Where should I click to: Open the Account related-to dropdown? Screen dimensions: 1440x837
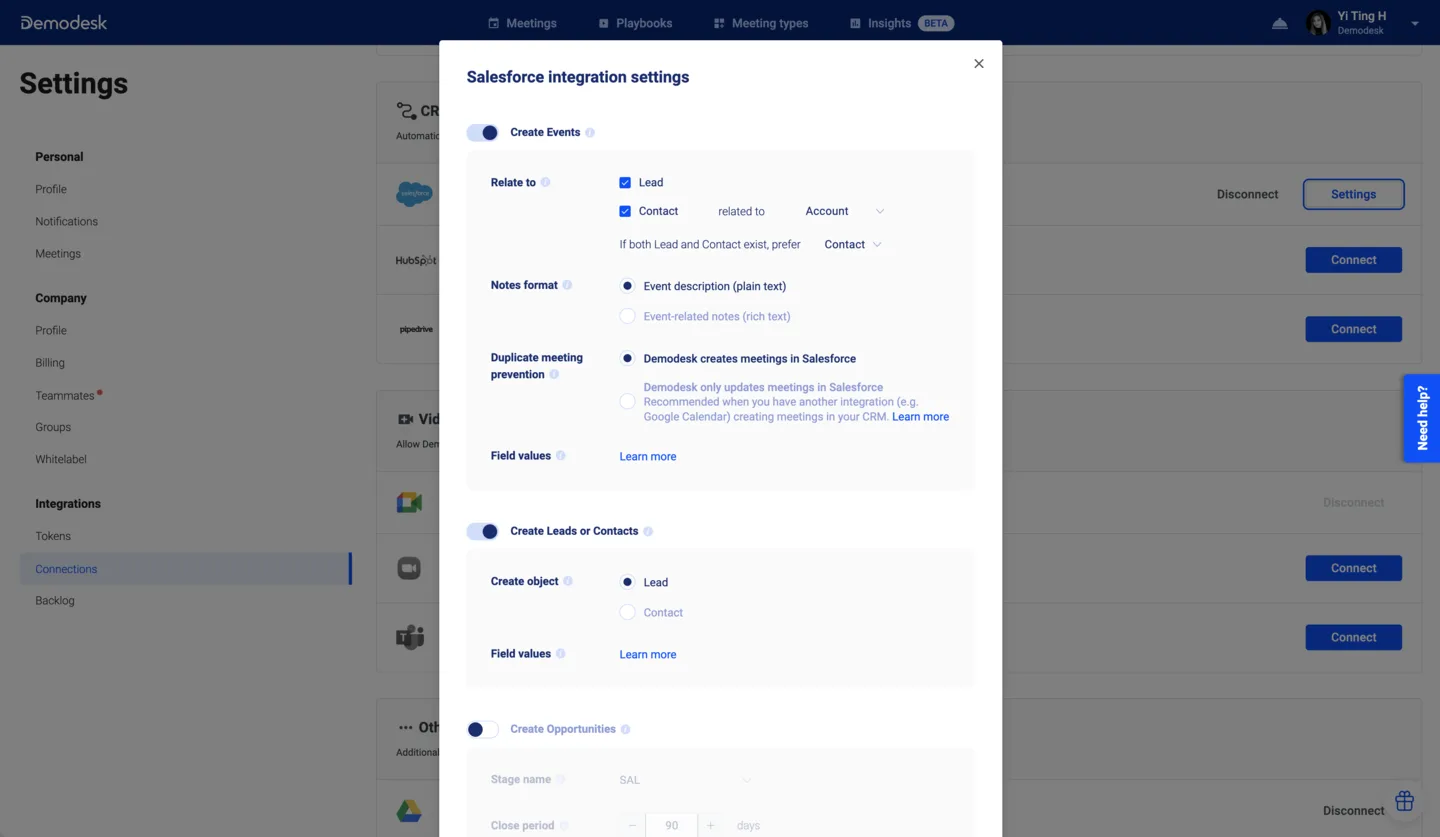point(845,211)
